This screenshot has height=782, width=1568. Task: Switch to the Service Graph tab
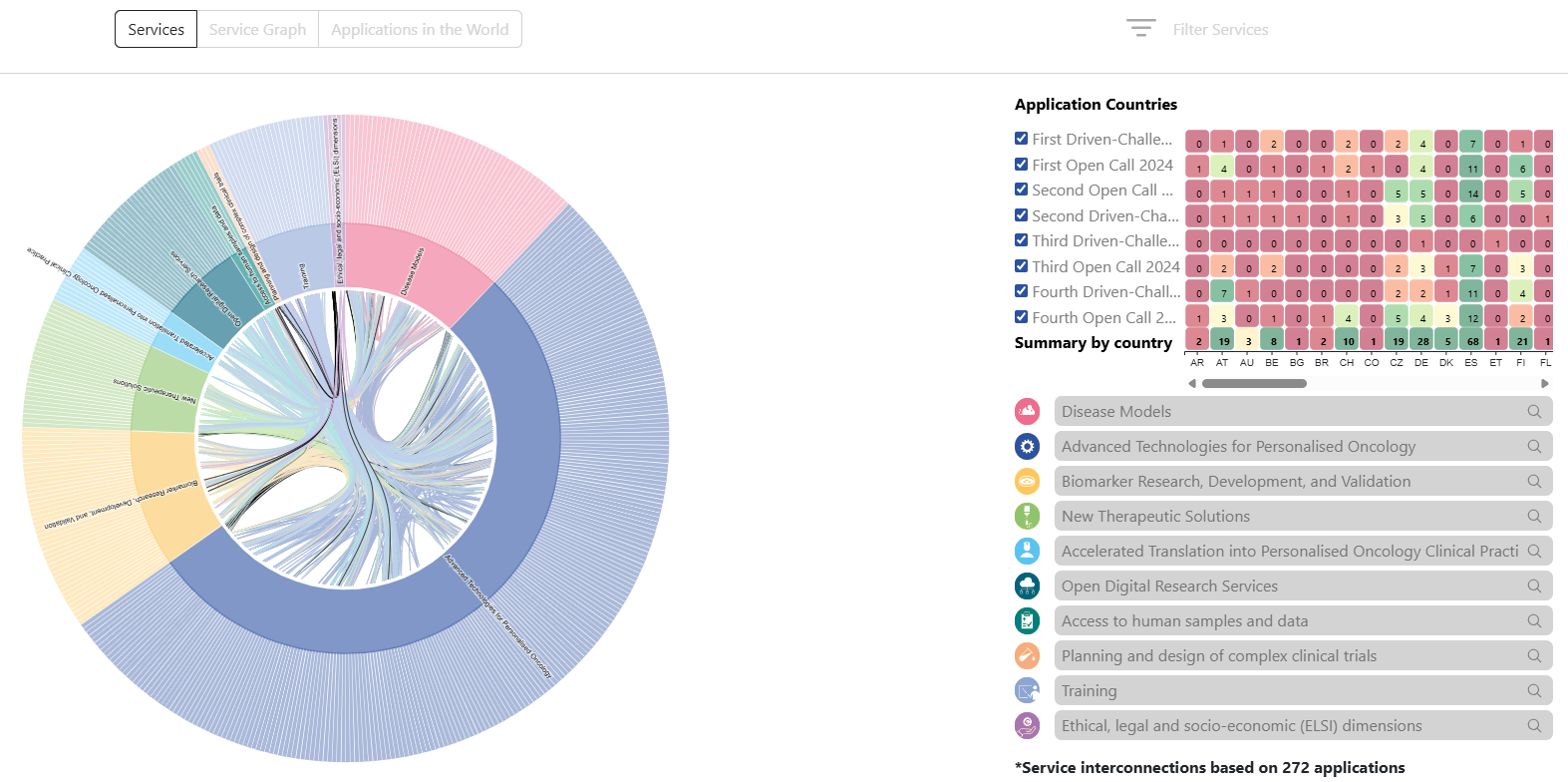click(257, 29)
